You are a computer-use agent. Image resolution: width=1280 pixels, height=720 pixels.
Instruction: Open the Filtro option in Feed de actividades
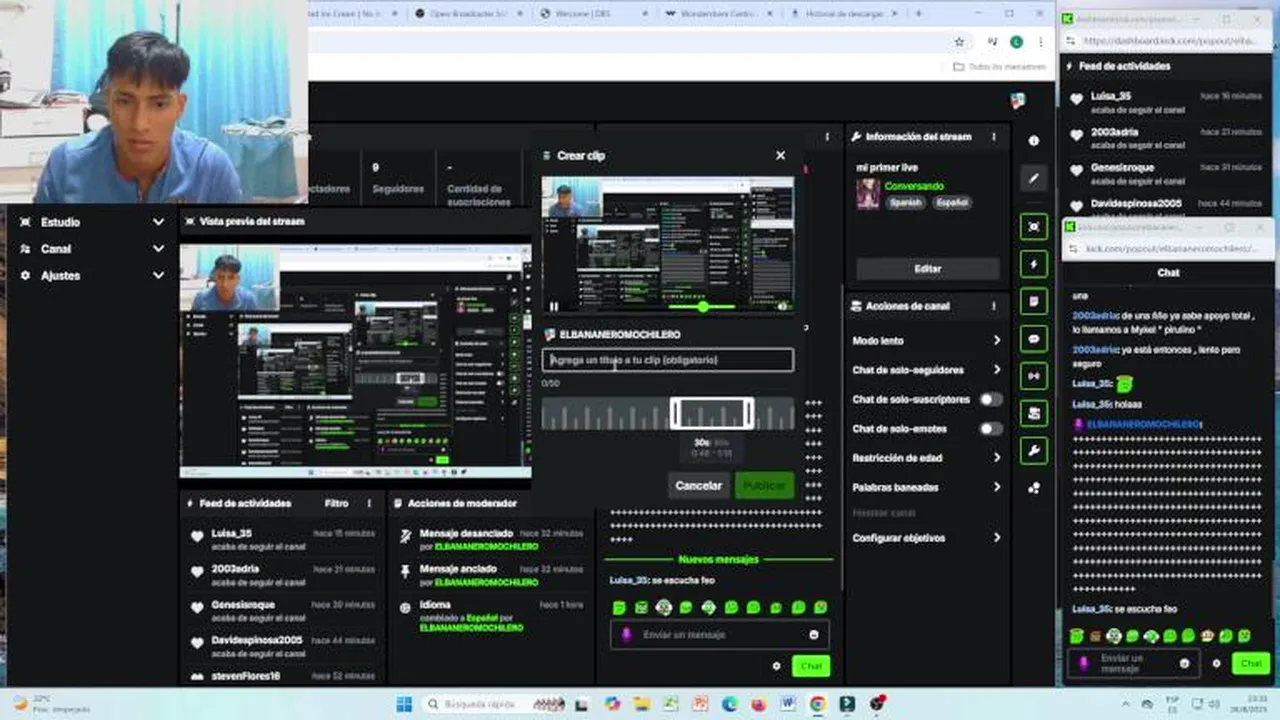pos(336,504)
